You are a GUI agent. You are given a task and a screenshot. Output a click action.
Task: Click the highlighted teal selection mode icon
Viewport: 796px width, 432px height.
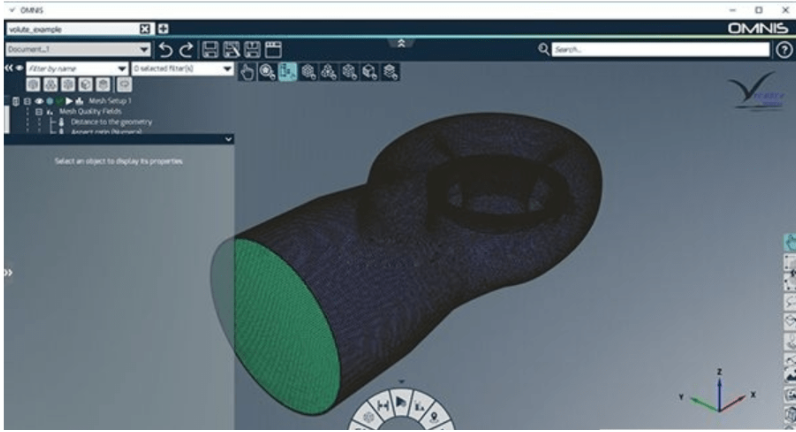click(287, 70)
